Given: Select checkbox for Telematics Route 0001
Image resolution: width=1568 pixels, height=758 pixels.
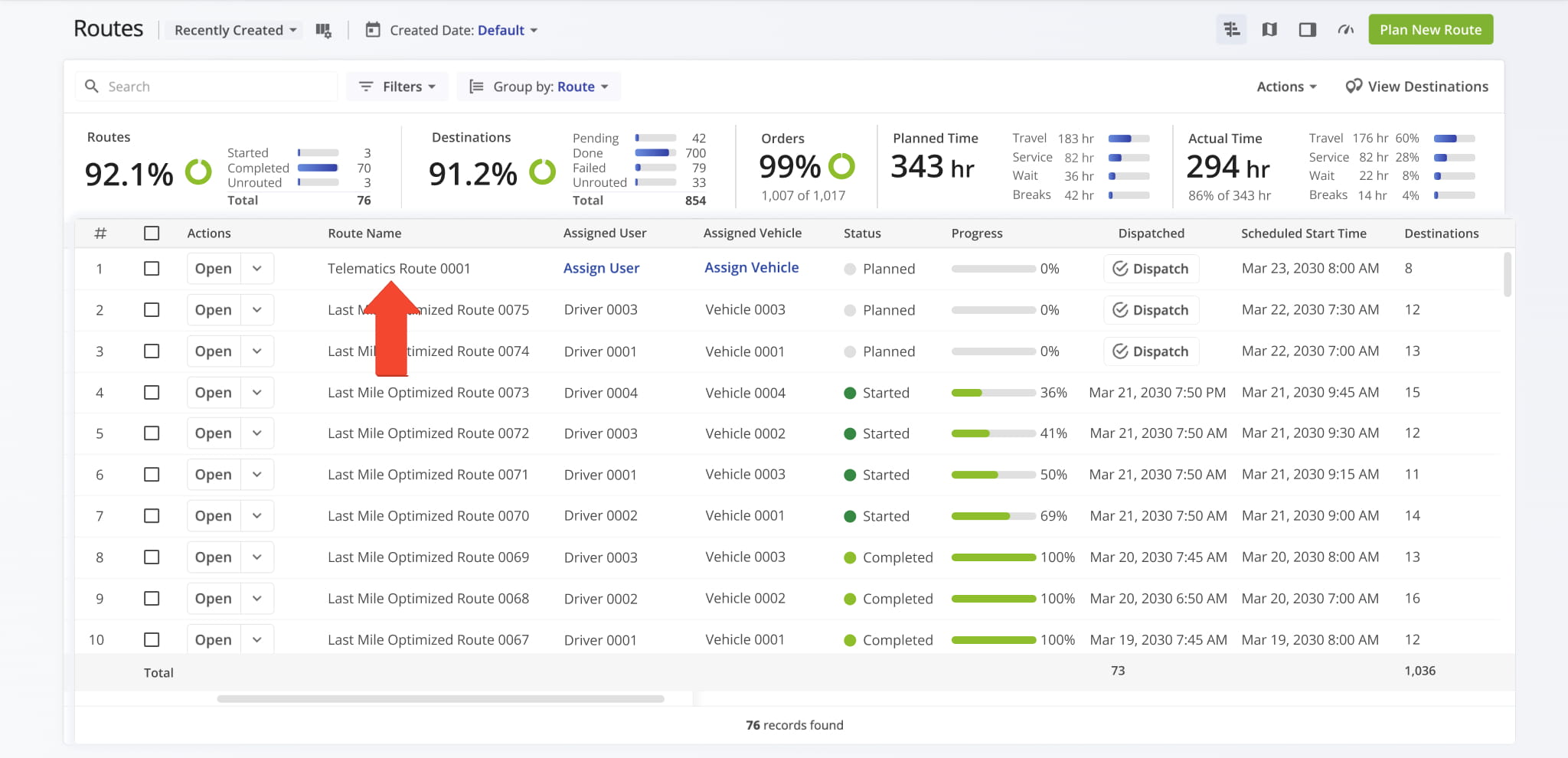Looking at the screenshot, I should pos(152,269).
